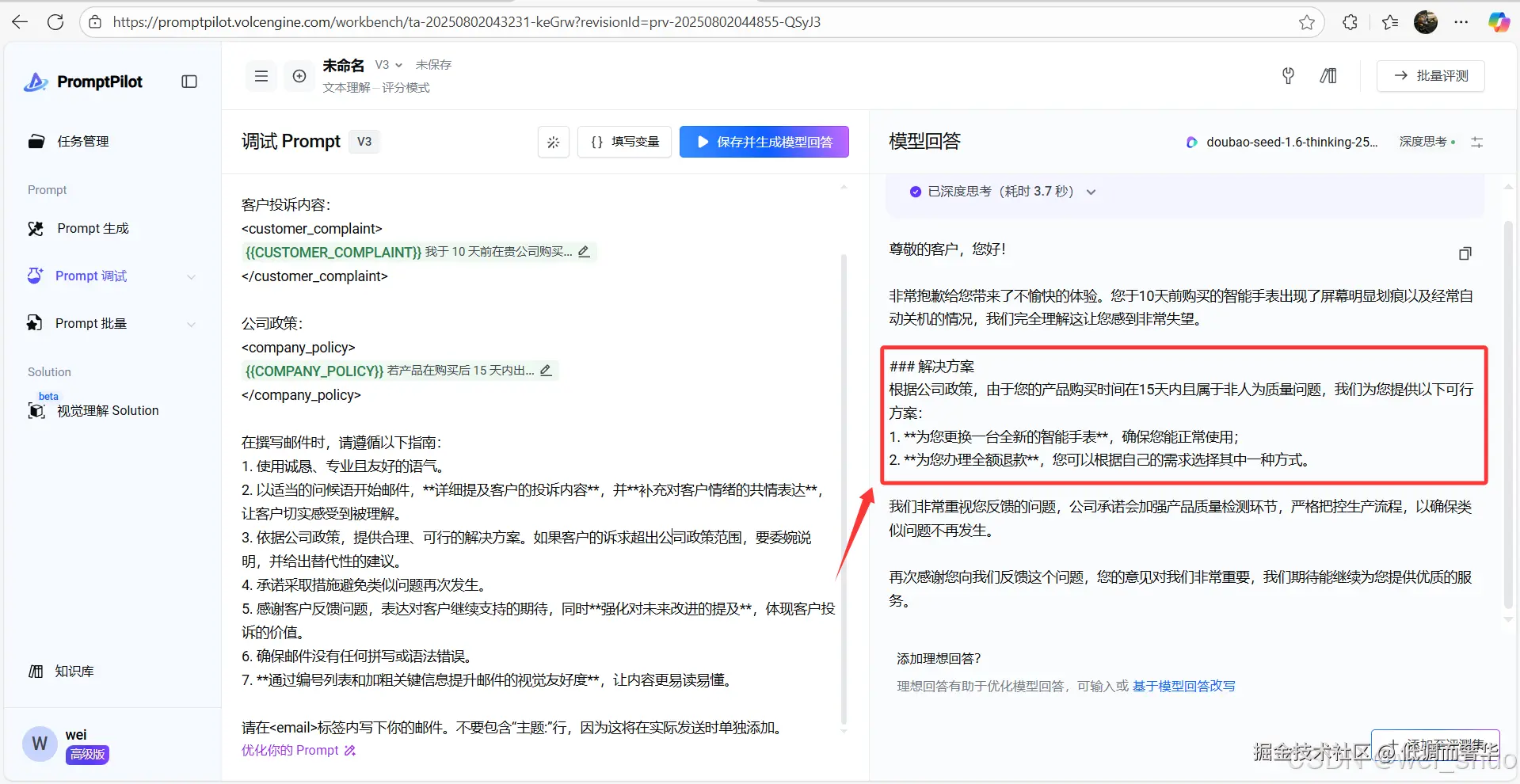The image size is (1520, 784).
Task: Expand the Prompt 批量 sidebar section
Action: click(191, 324)
